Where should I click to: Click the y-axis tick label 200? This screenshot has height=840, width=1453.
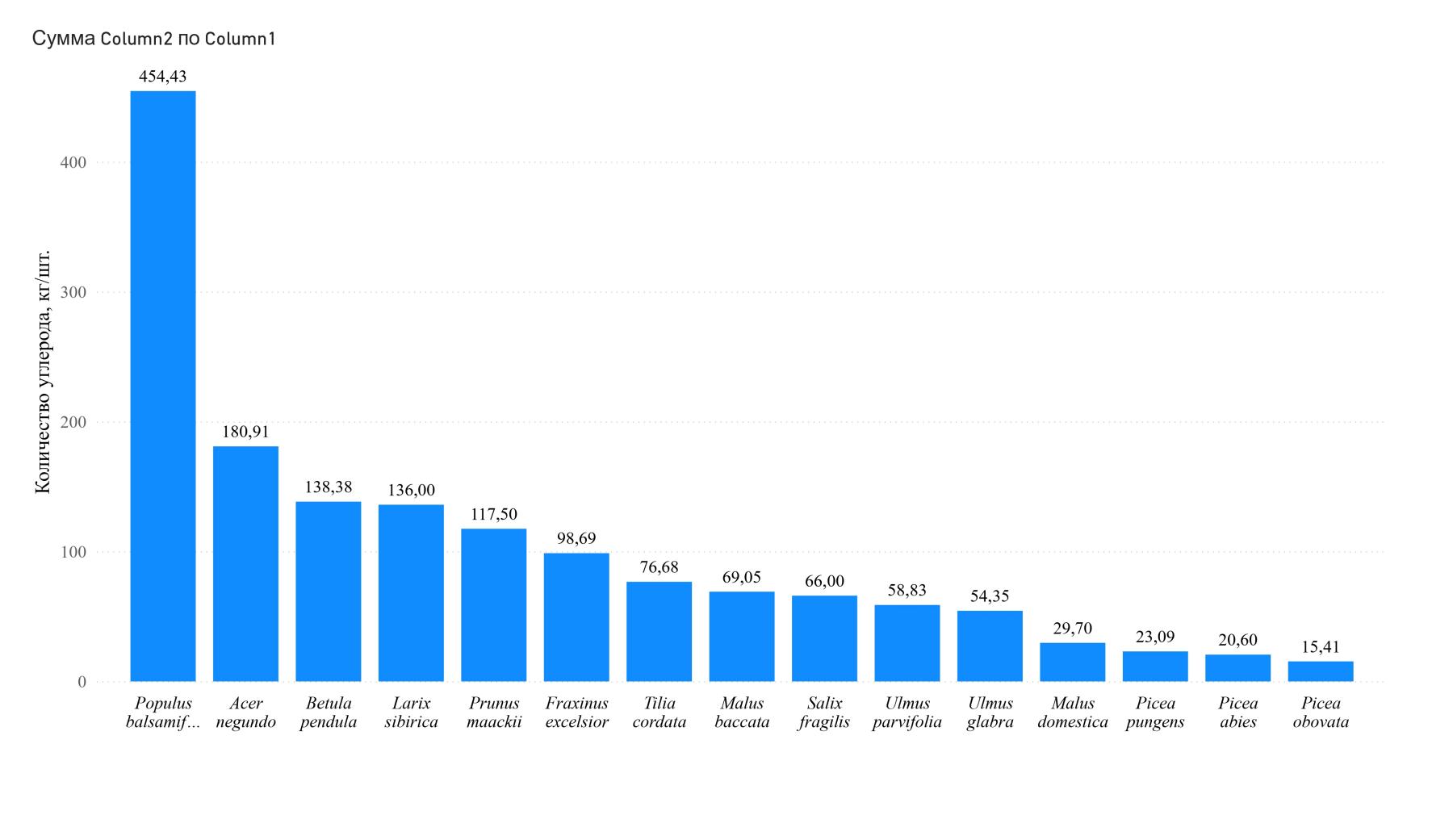pos(73,422)
